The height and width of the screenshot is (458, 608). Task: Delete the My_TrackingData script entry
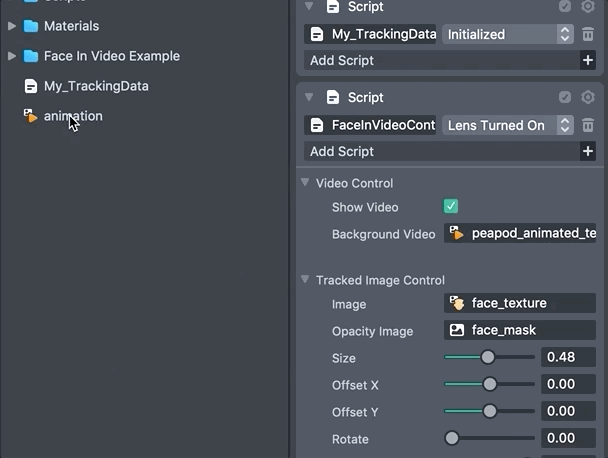pos(588,34)
